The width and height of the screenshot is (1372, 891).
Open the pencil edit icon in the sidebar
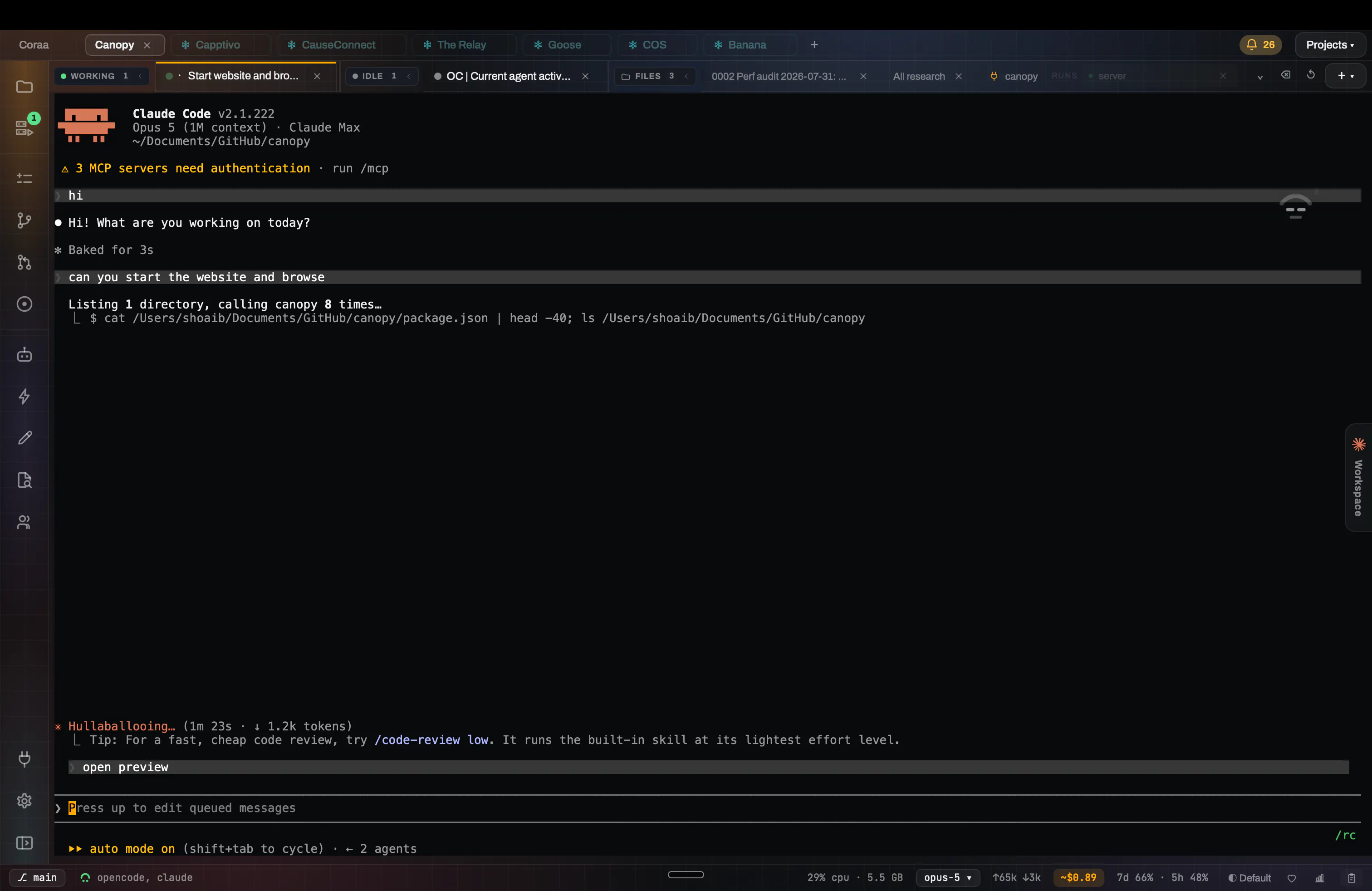pos(24,438)
